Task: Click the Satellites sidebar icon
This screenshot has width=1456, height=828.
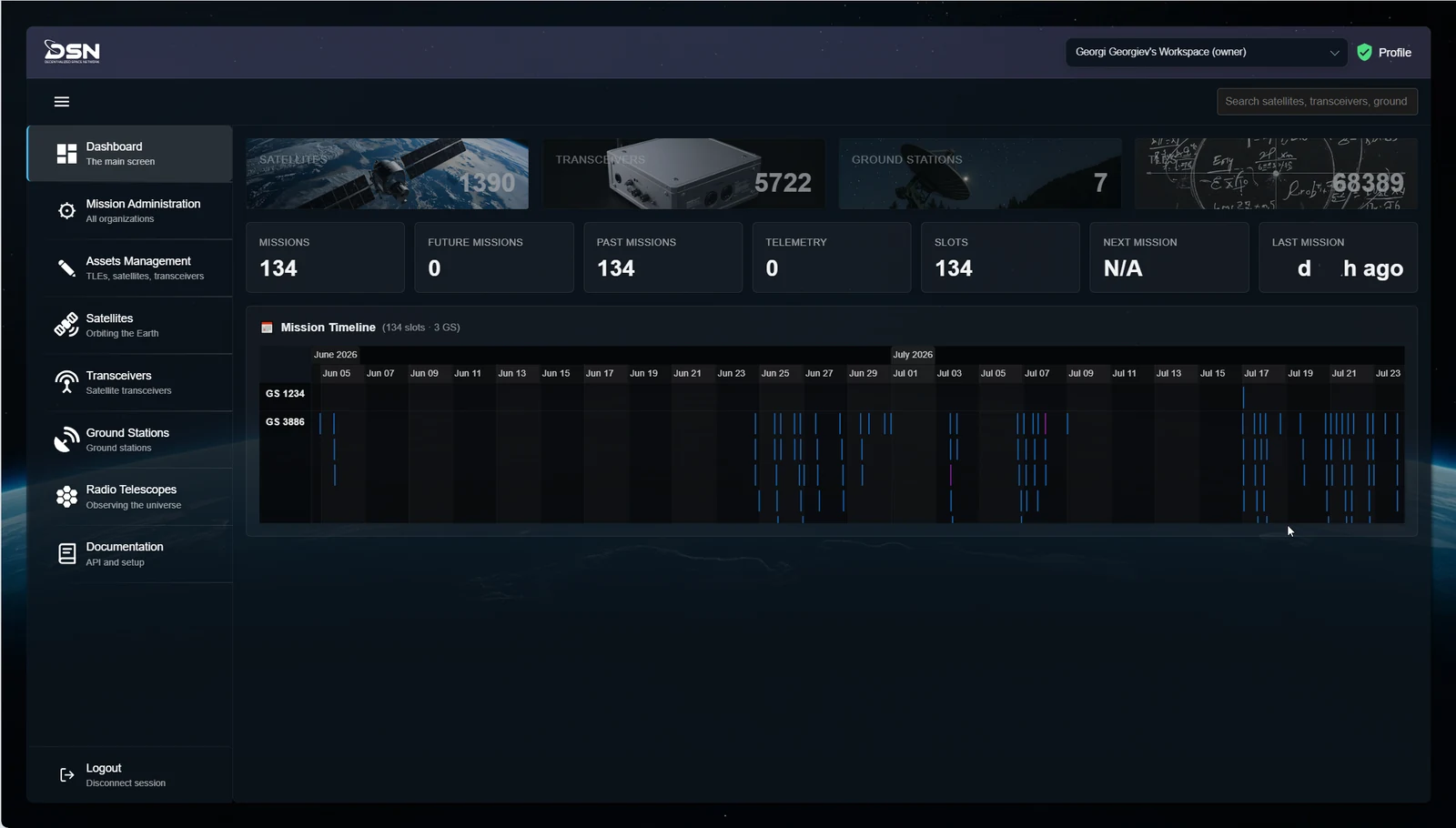Action: pyautogui.click(x=66, y=325)
